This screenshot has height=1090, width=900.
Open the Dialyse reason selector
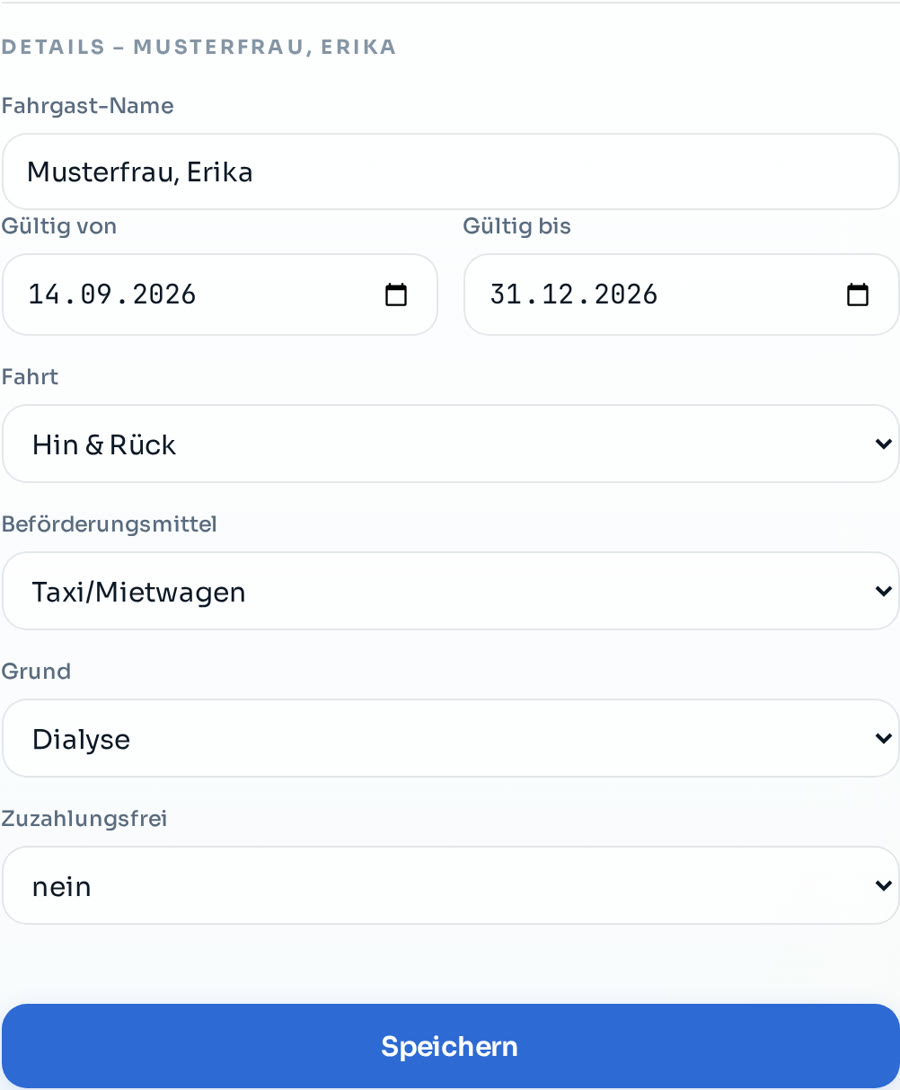click(450, 738)
